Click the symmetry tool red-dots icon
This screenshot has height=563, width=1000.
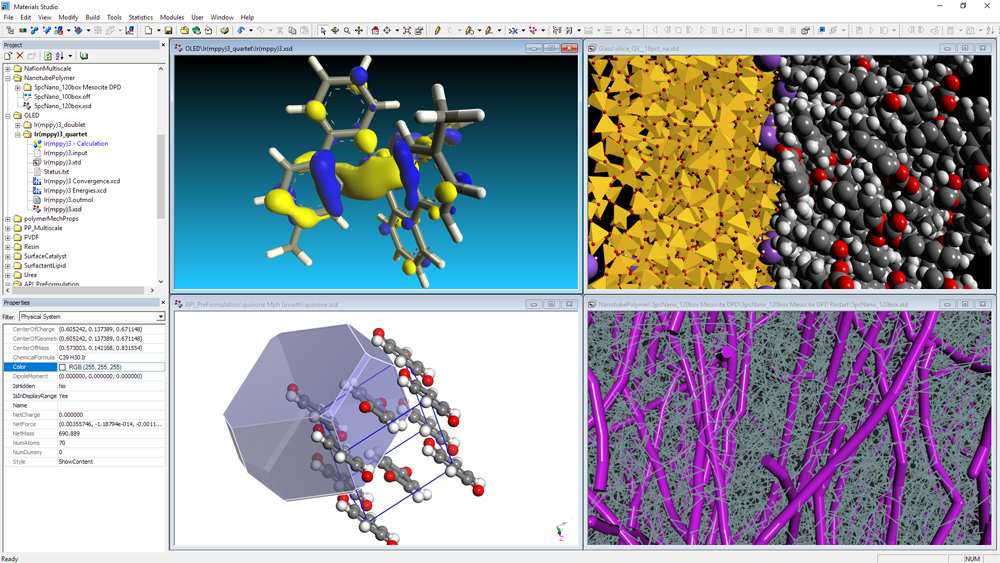(532, 30)
